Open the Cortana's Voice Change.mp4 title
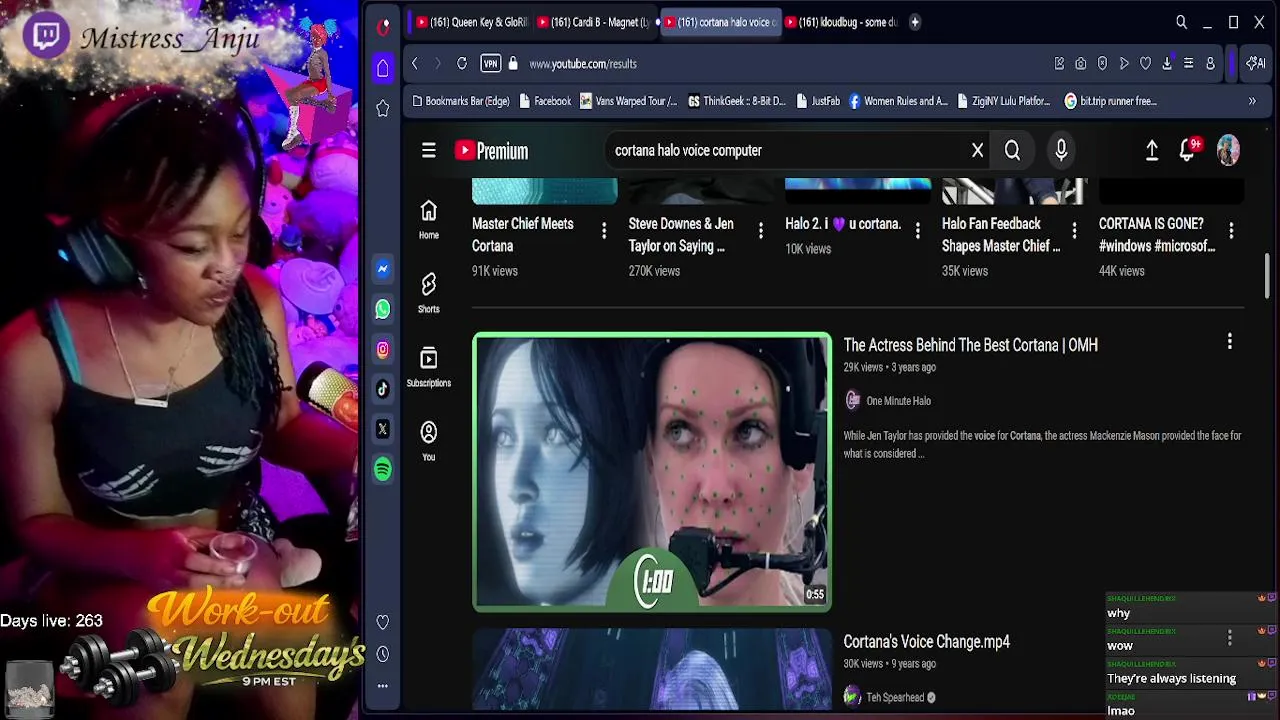This screenshot has width=1280, height=720. [926, 642]
